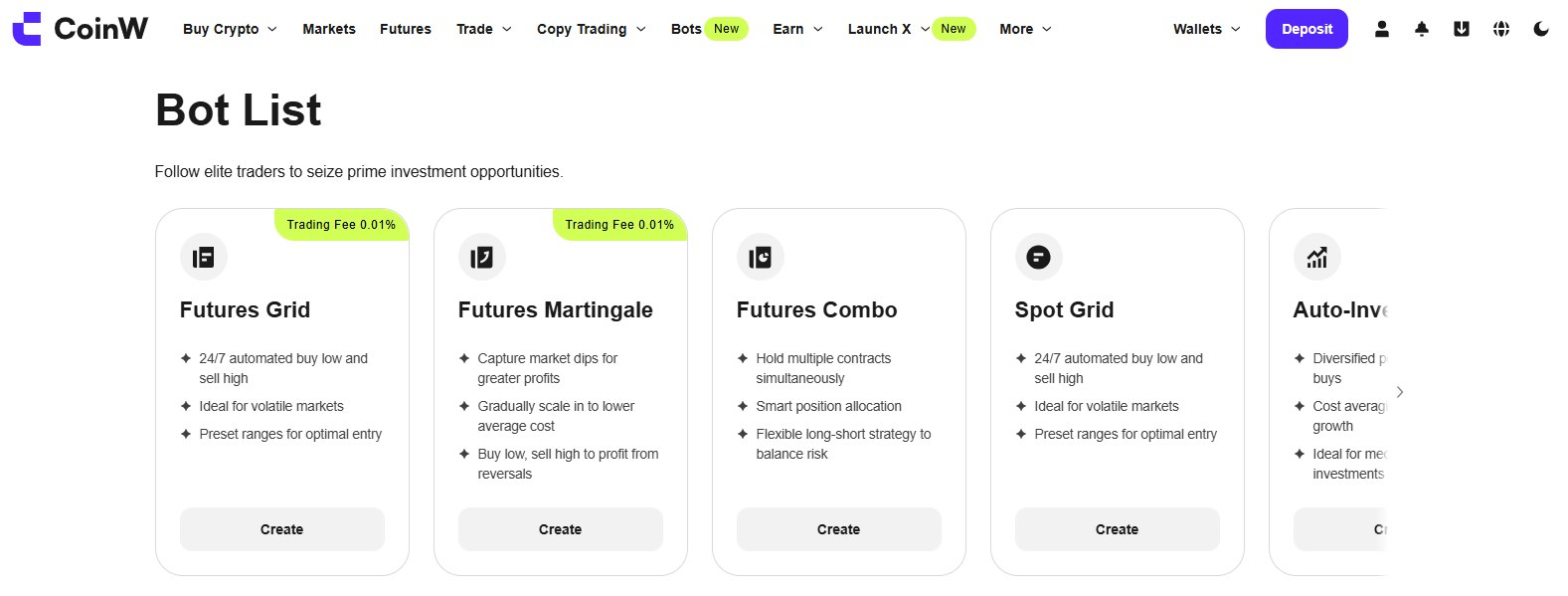
Task: Click the Futures Combo bot icon
Action: point(761,258)
